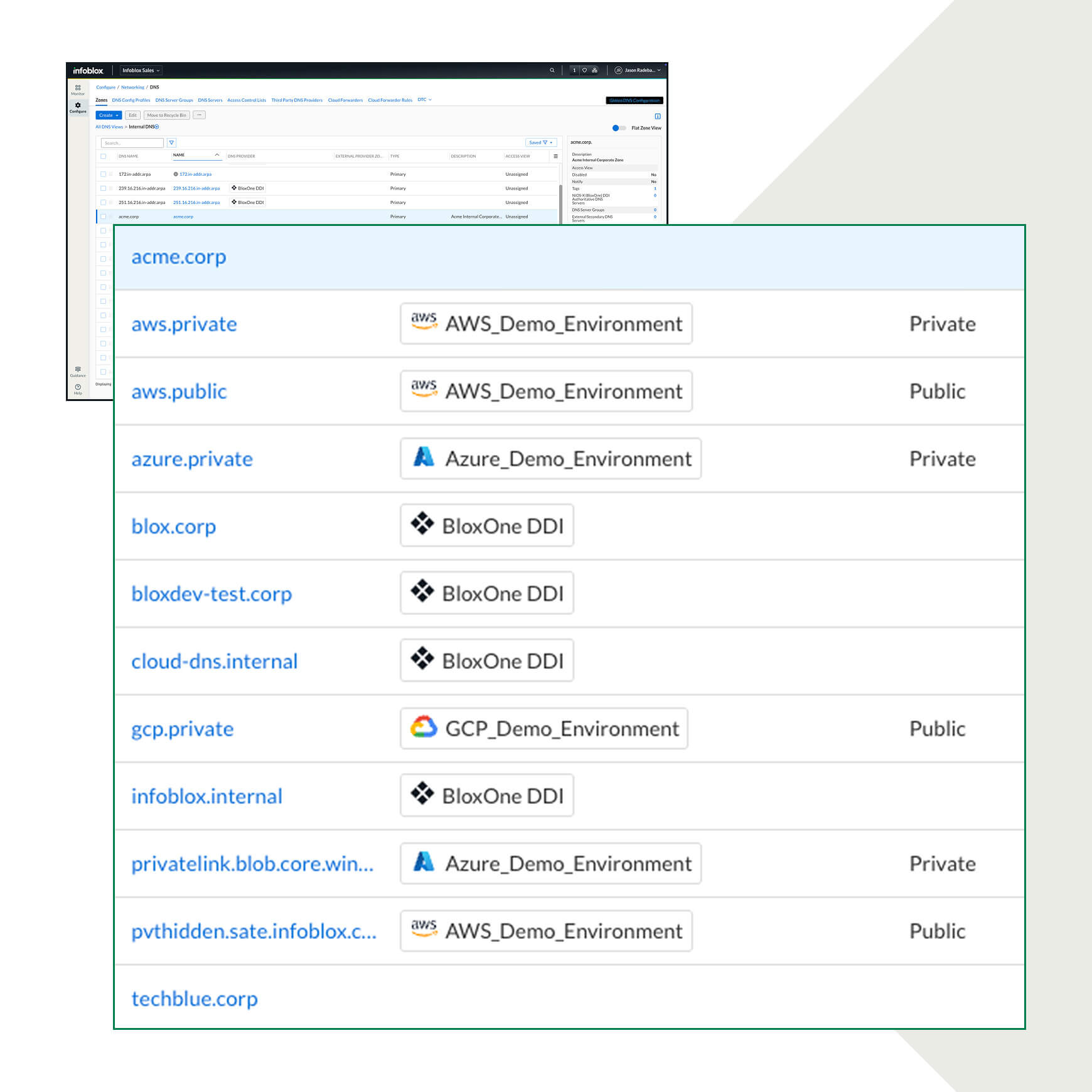Open the more actions ellipsis menu
The height and width of the screenshot is (1092, 1092).
click(x=199, y=115)
